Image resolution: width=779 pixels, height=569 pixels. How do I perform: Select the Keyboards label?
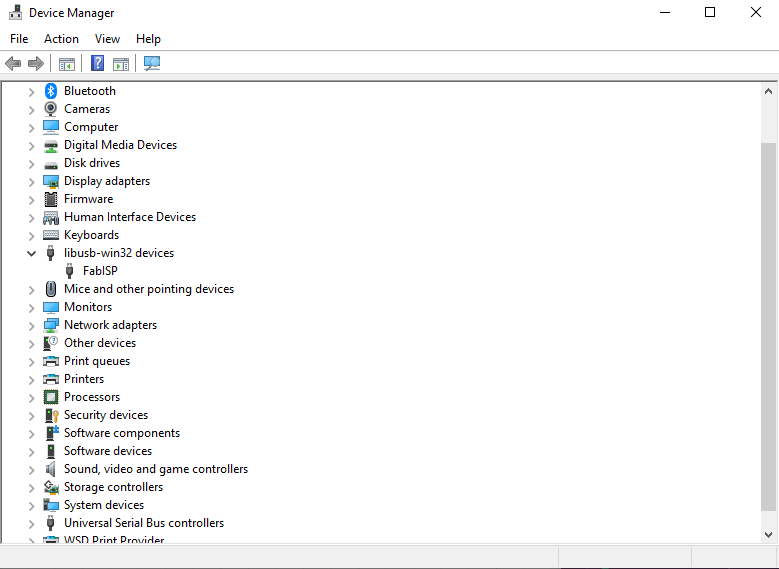(91, 235)
